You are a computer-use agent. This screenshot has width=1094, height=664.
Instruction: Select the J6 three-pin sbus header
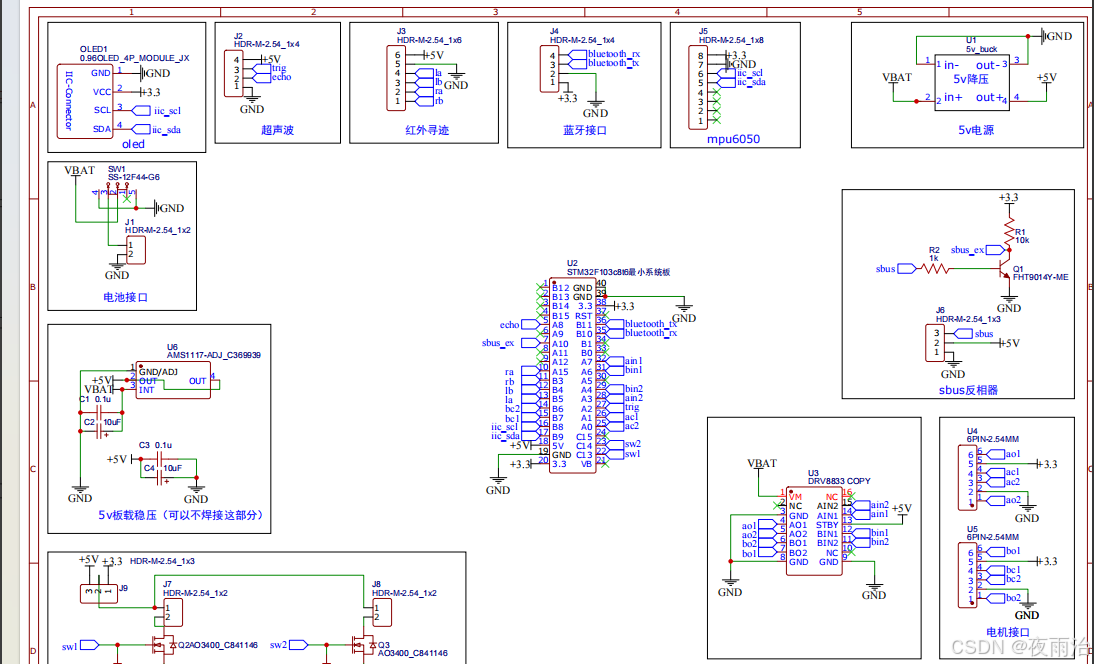click(x=936, y=342)
